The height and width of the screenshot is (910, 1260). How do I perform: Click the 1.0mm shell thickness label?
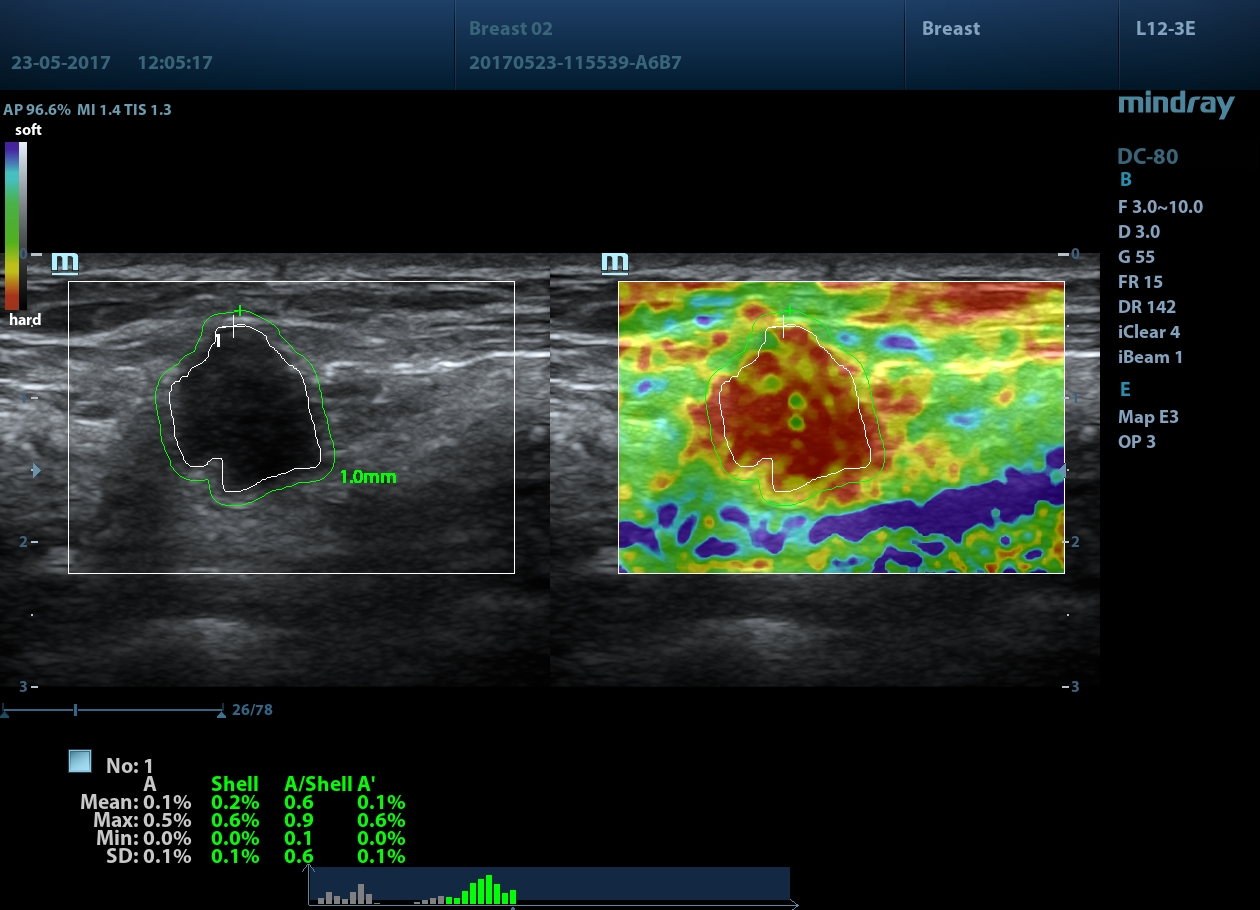[367, 477]
